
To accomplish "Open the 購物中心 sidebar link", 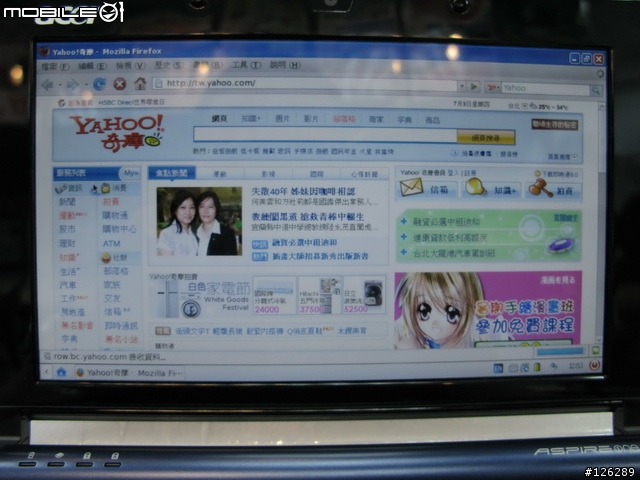I will tap(119, 229).
